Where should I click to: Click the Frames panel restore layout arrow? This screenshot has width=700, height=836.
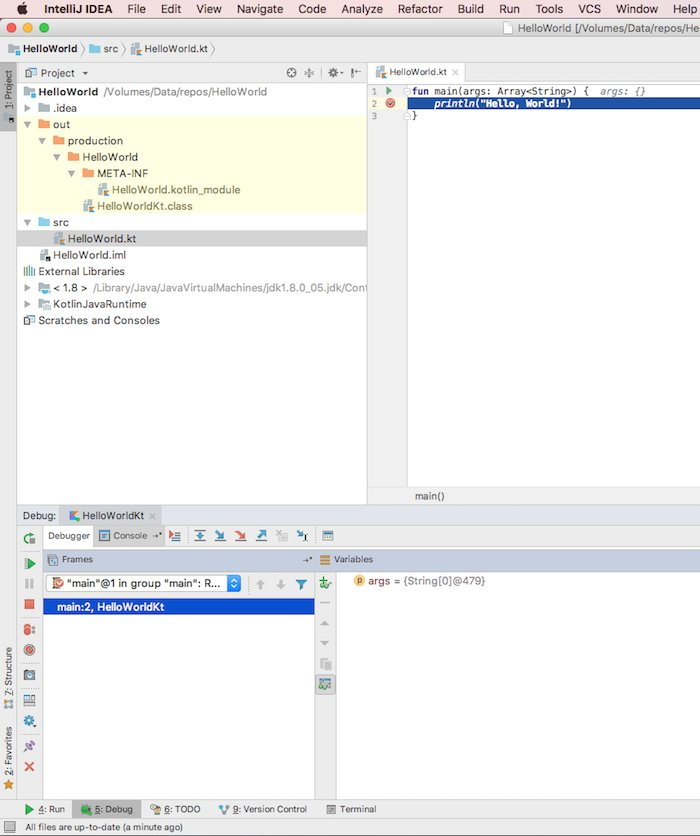click(x=307, y=560)
